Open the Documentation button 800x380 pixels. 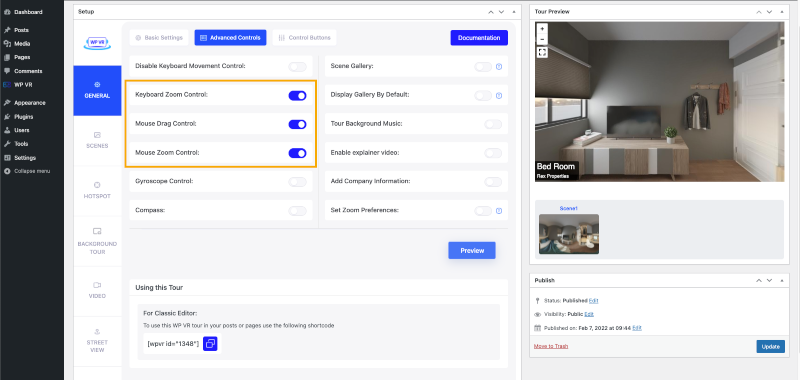(x=479, y=38)
